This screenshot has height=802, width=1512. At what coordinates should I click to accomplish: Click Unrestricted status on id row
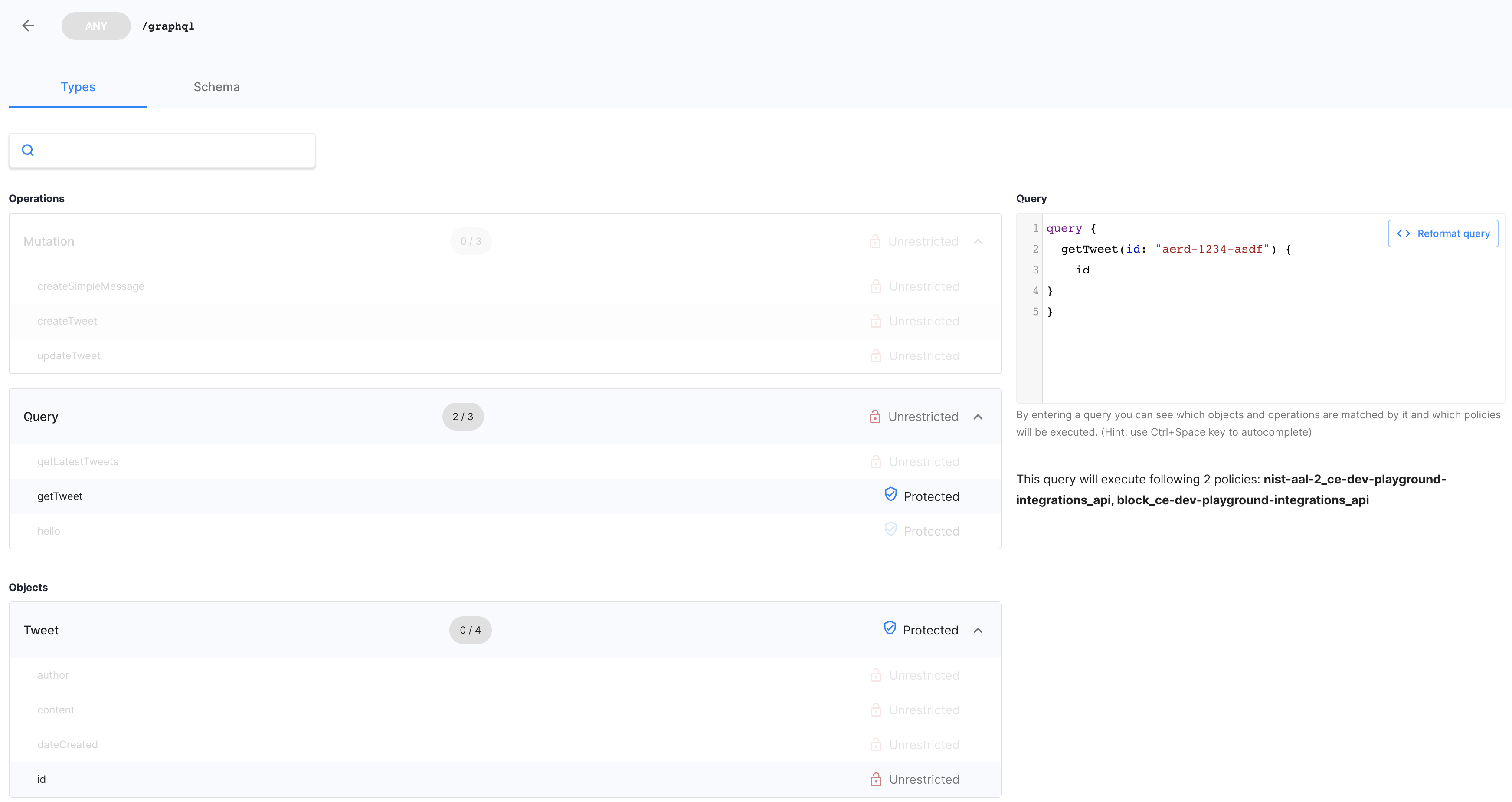(x=924, y=780)
